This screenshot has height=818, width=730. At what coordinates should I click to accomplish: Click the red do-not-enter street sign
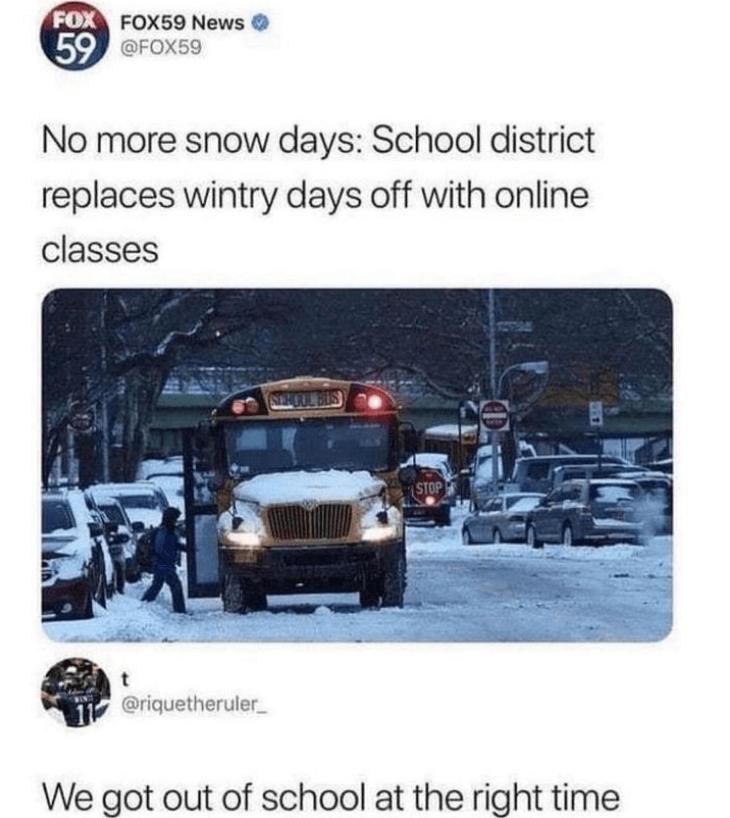[x=494, y=415]
